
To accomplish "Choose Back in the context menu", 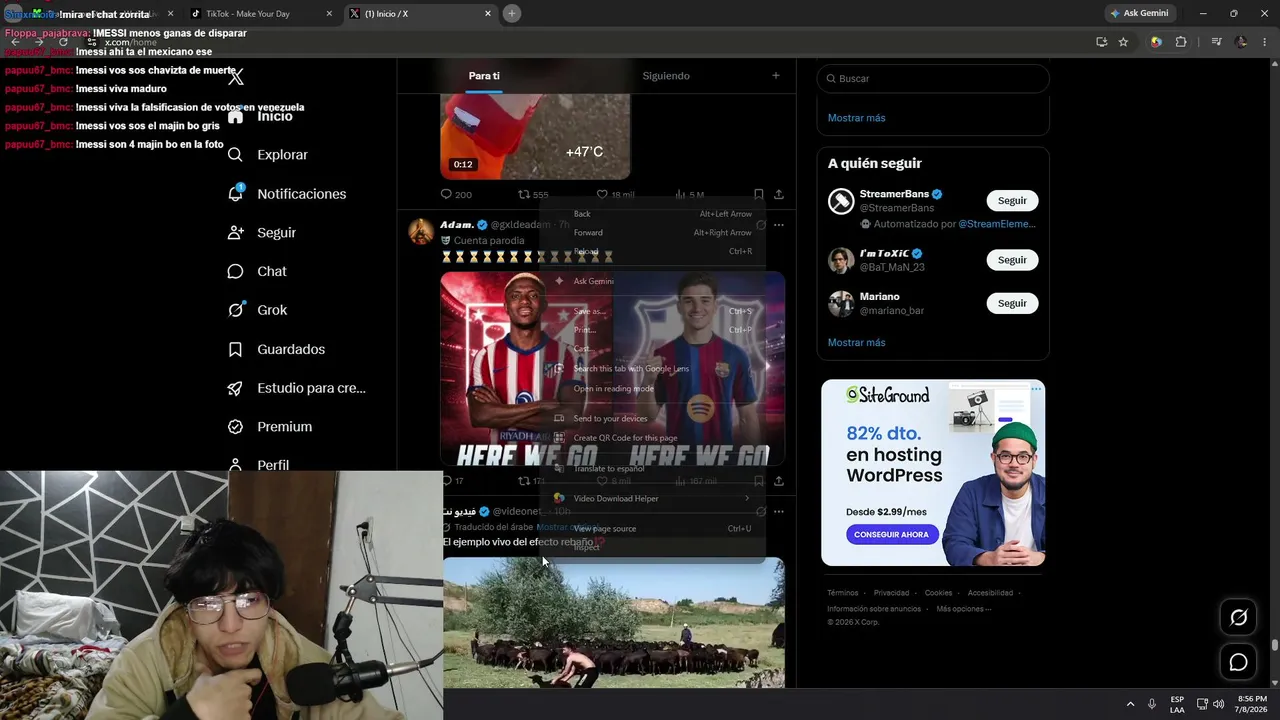I will [x=652, y=214].
